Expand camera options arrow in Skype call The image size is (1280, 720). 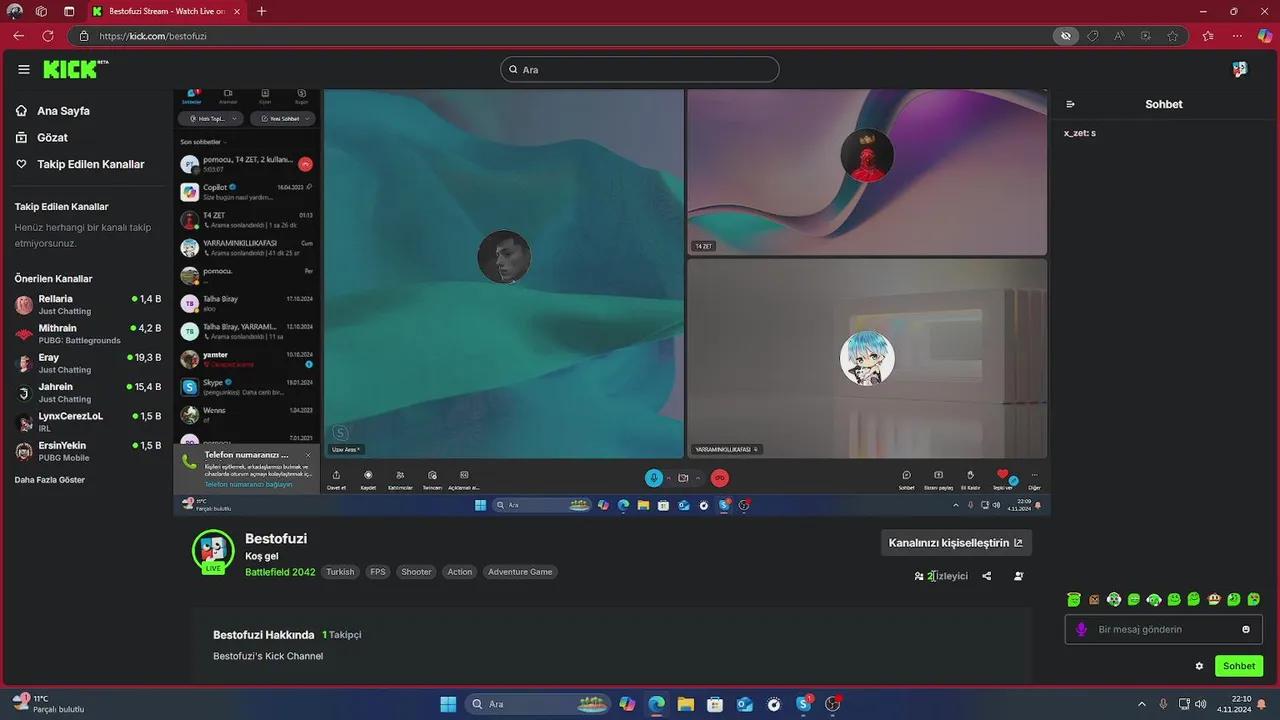coord(698,478)
